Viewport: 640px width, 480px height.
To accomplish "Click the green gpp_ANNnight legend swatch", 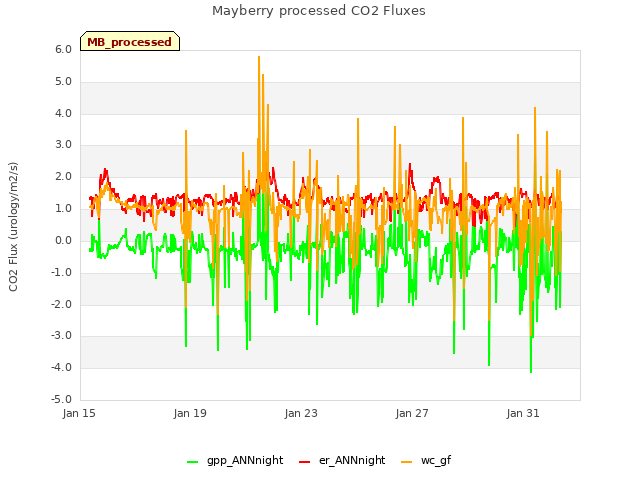I will click(192, 462).
